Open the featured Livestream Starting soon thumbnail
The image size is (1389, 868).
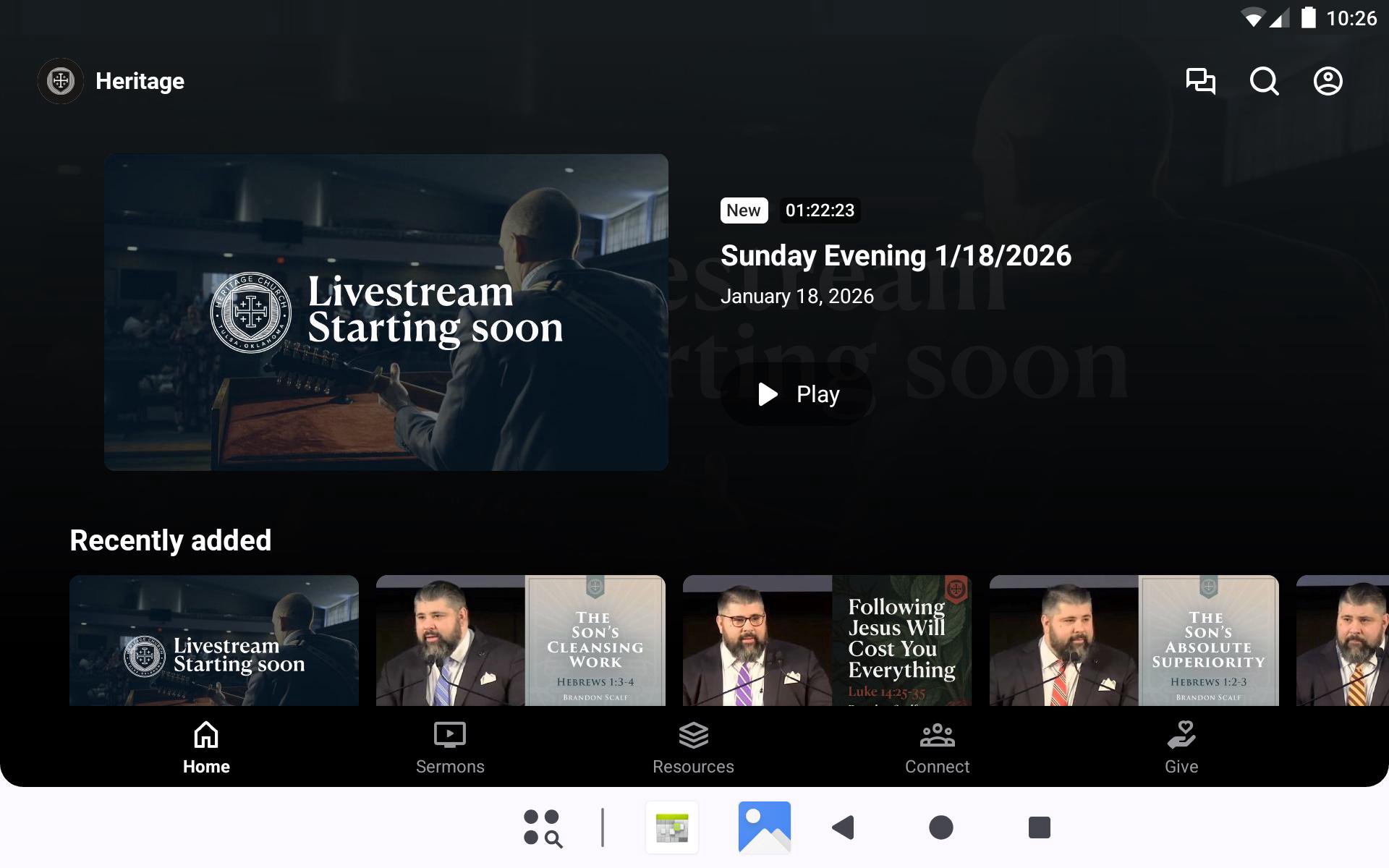click(x=386, y=312)
